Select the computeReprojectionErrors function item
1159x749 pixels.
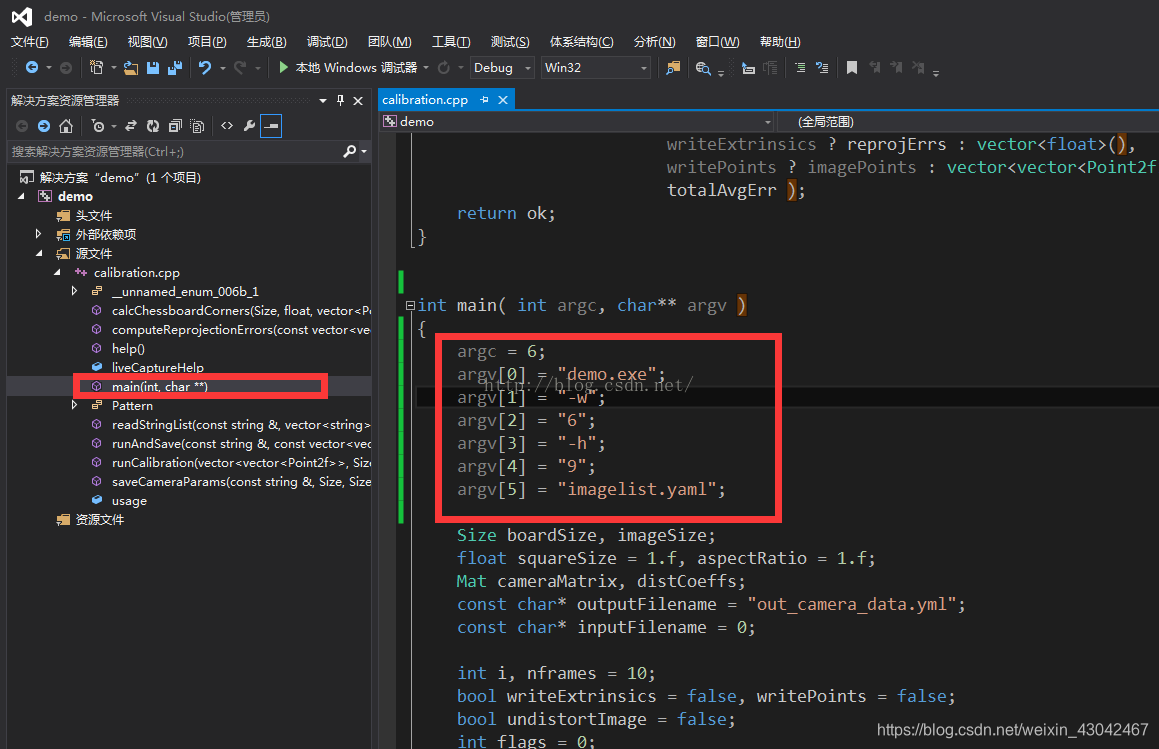pyautogui.click(x=241, y=330)
